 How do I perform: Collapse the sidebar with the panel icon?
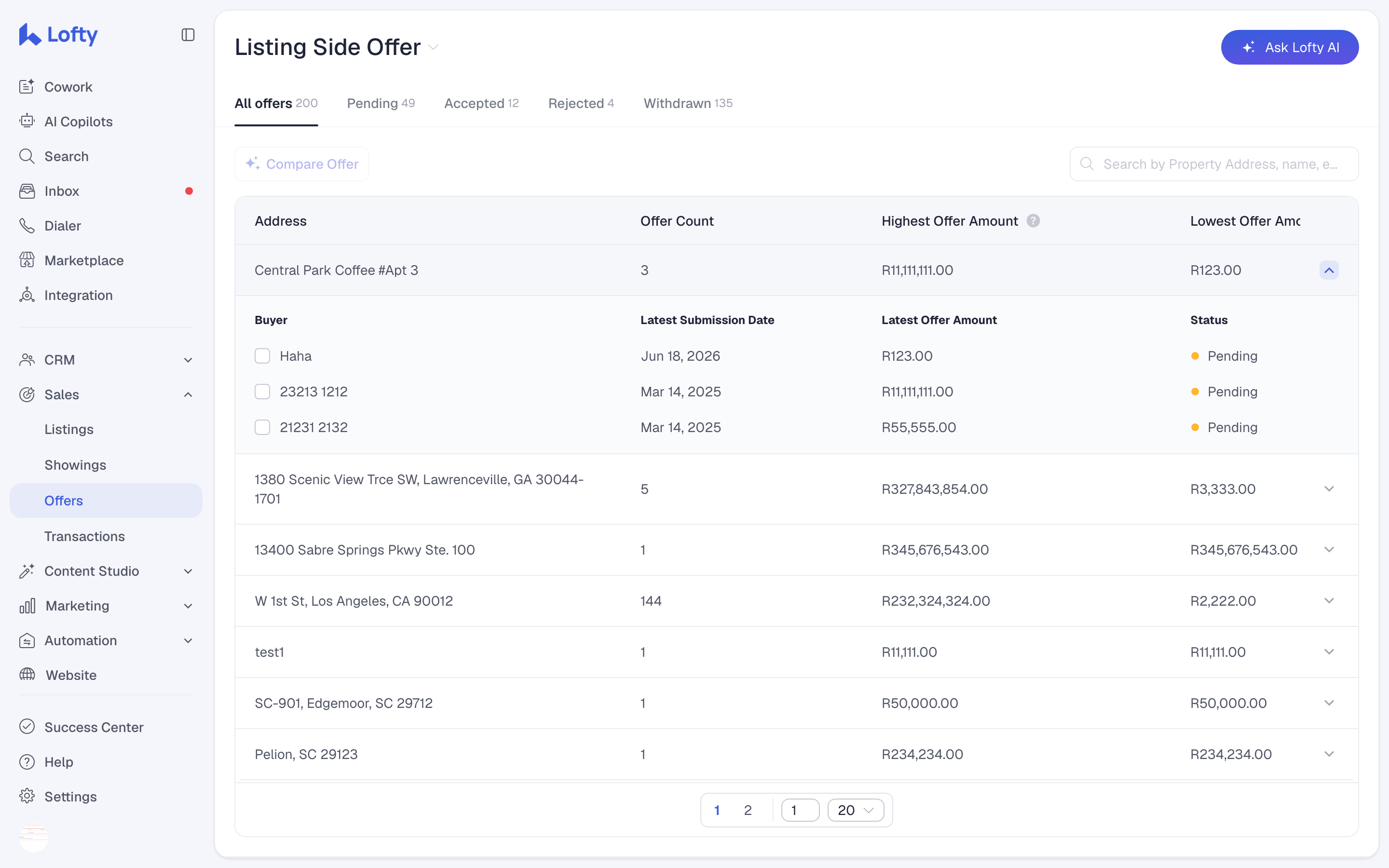(188, 35)
